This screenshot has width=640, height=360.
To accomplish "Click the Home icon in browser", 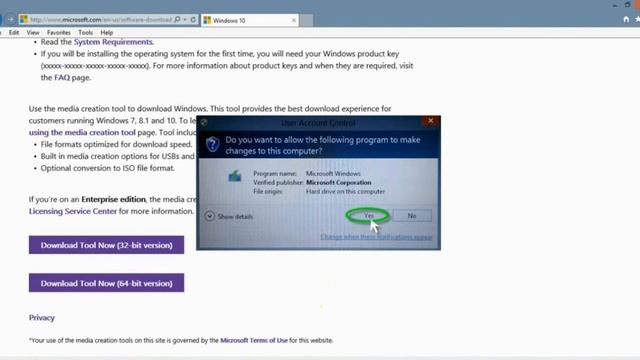I will tap(626, 19).
